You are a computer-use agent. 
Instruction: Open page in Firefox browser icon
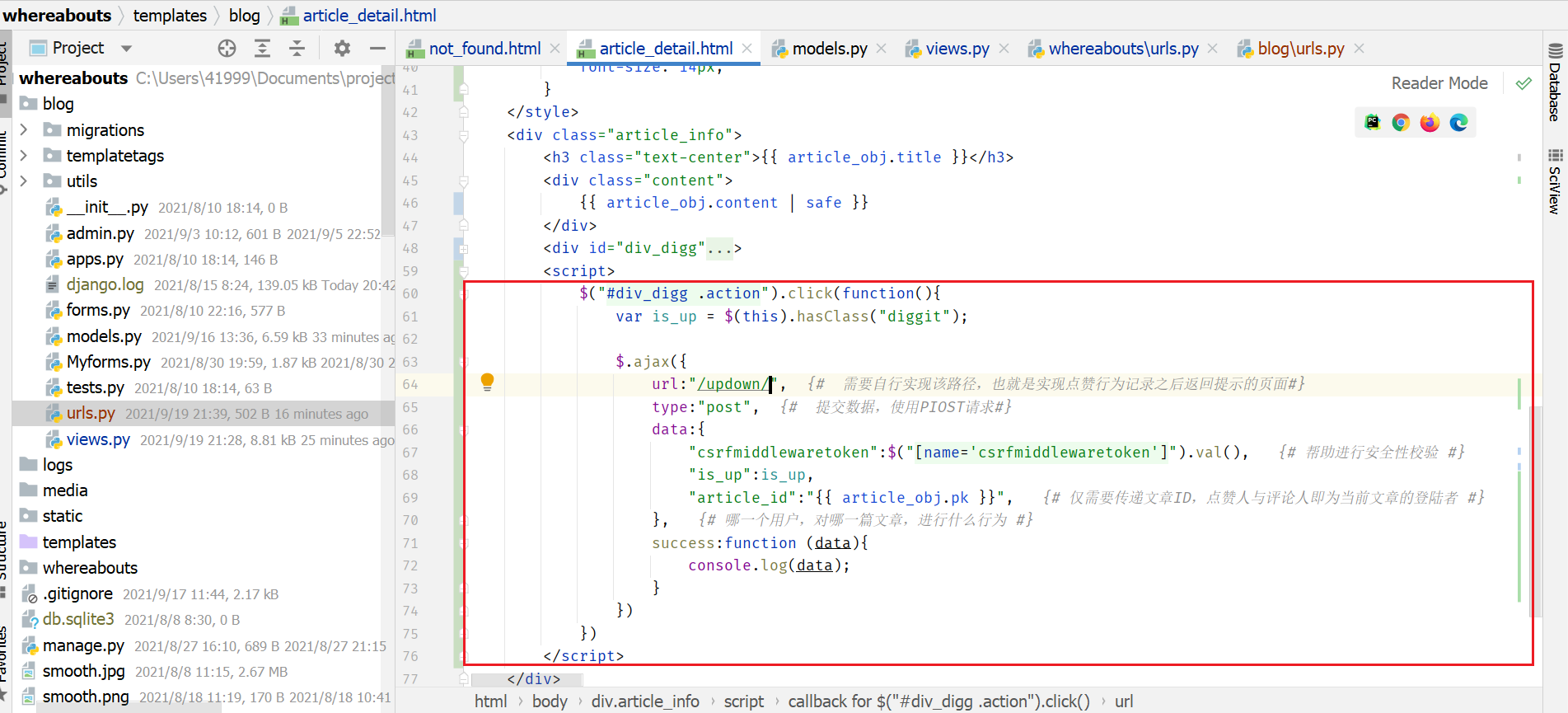[1430, 123]
